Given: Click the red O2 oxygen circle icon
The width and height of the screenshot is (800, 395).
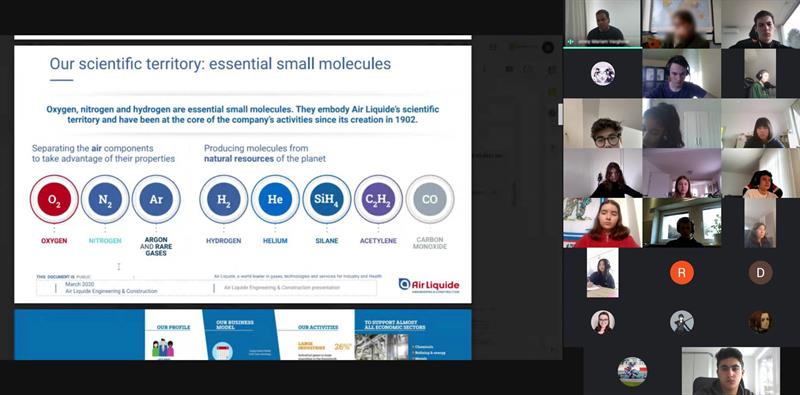Looking at the screenshot, I should tap(54, 199).
